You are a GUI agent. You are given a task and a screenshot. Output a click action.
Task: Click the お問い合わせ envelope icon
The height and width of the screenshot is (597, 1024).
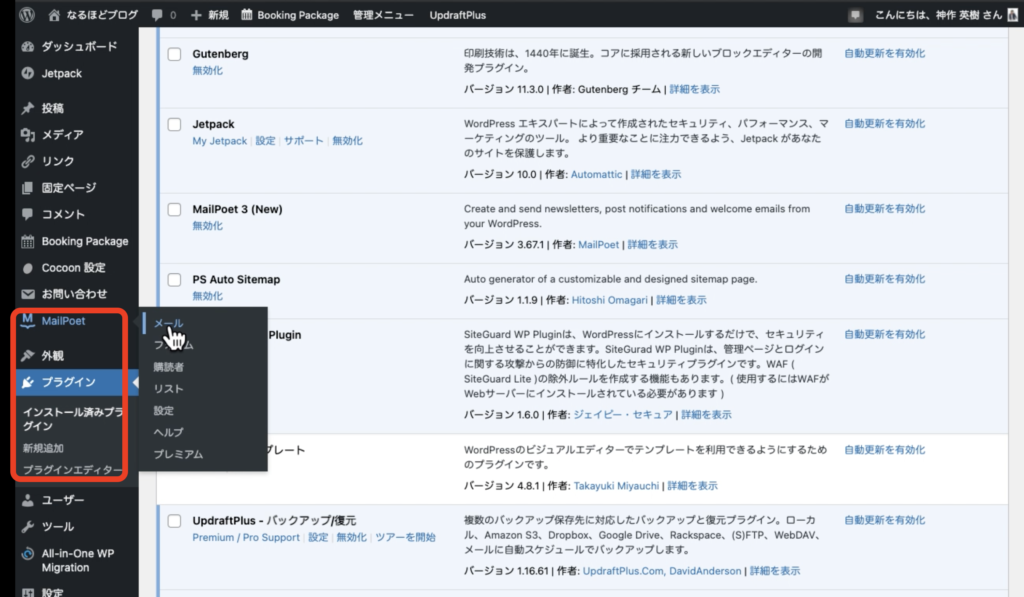click(x=27, y=294)
